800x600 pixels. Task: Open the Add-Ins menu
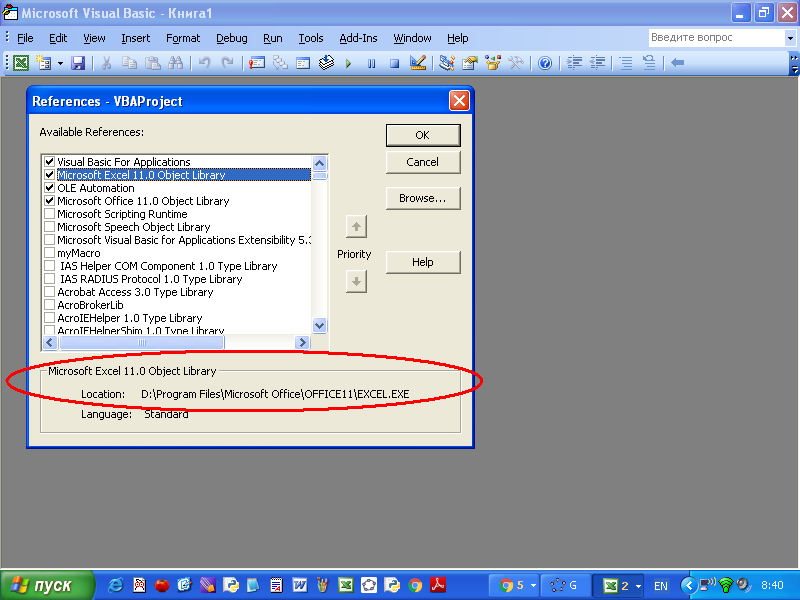[358, 38]
